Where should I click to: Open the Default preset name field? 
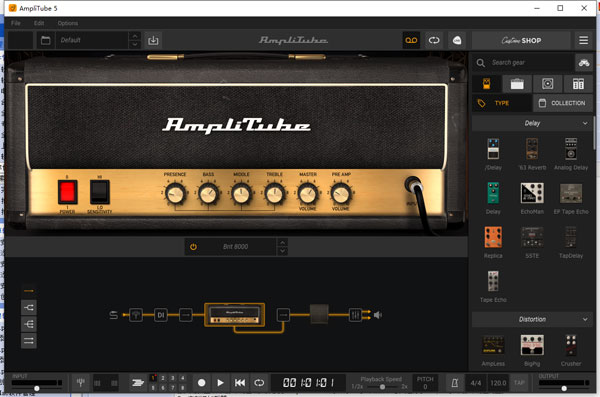92,40
